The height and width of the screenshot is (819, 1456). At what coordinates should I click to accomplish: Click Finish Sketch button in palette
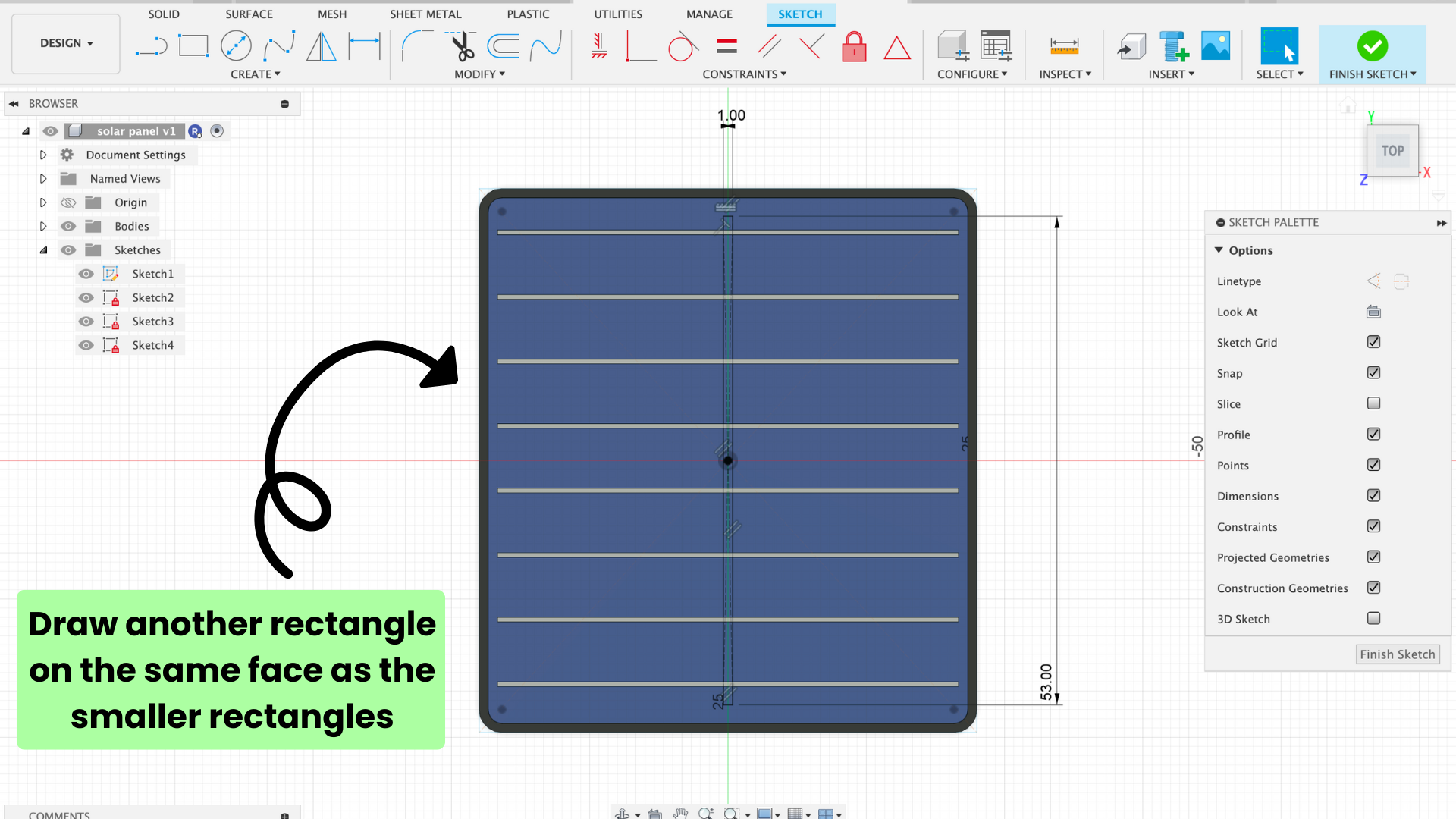click(1397, 654)
